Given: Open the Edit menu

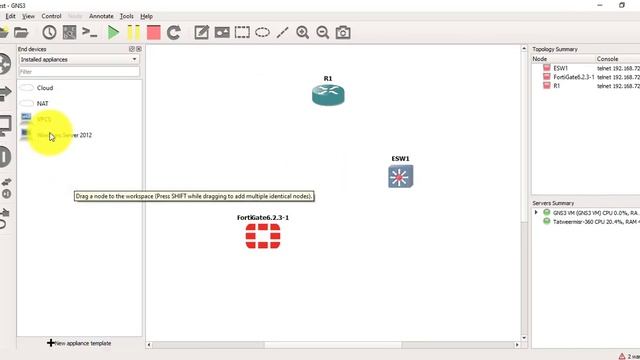Looking at the screenshot, I should [10, 16].
